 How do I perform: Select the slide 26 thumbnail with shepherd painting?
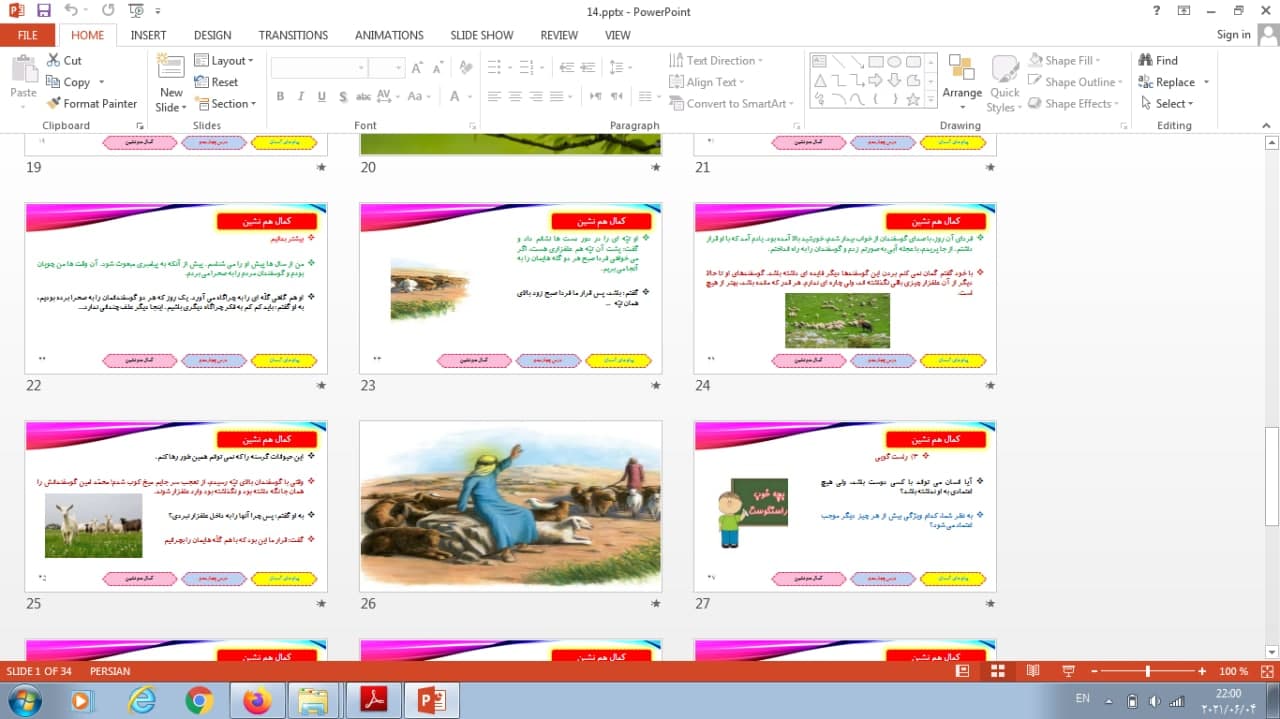510,505
